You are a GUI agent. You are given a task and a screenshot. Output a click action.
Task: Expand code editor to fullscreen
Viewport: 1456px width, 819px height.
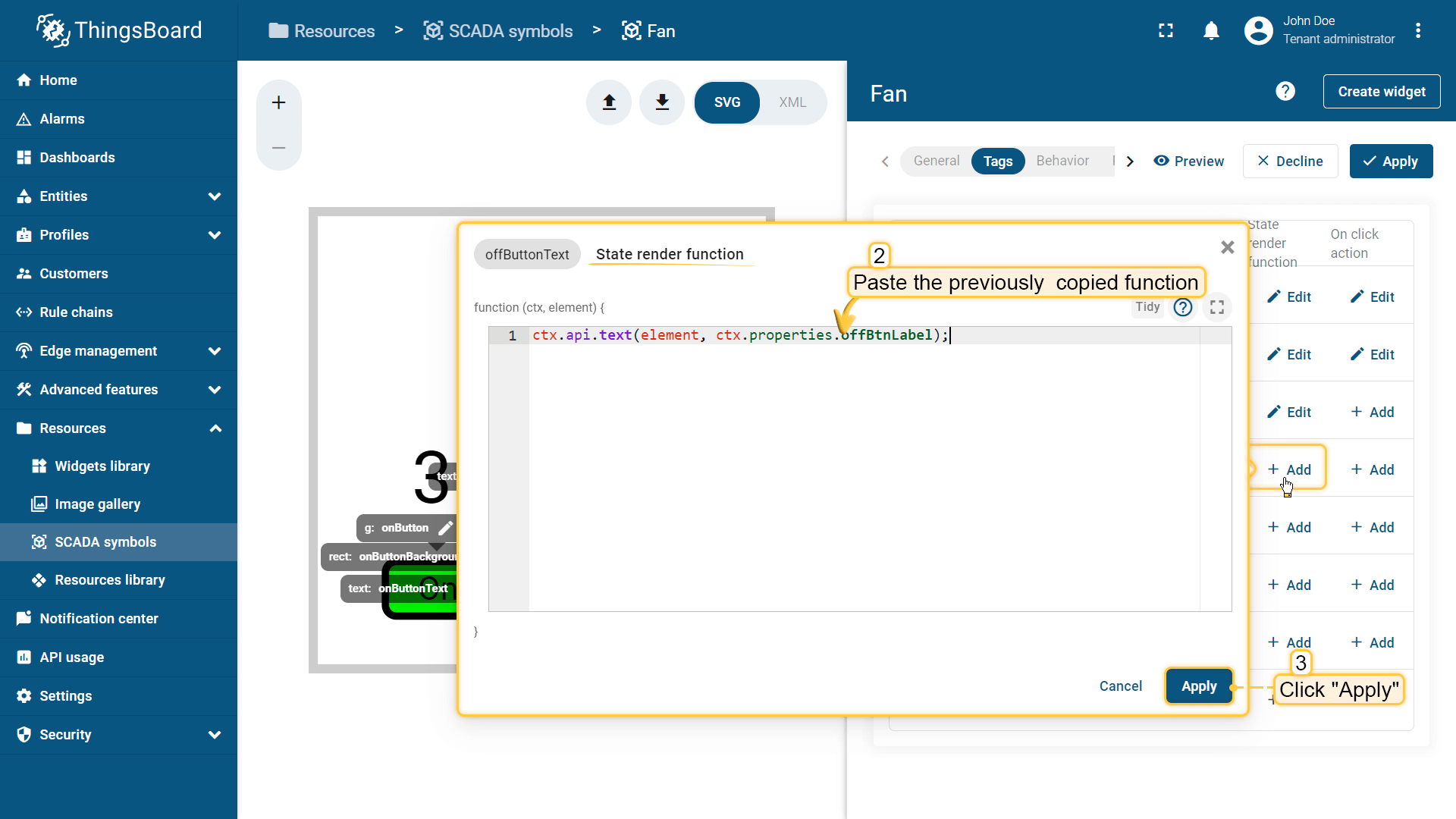point(1217,307)
